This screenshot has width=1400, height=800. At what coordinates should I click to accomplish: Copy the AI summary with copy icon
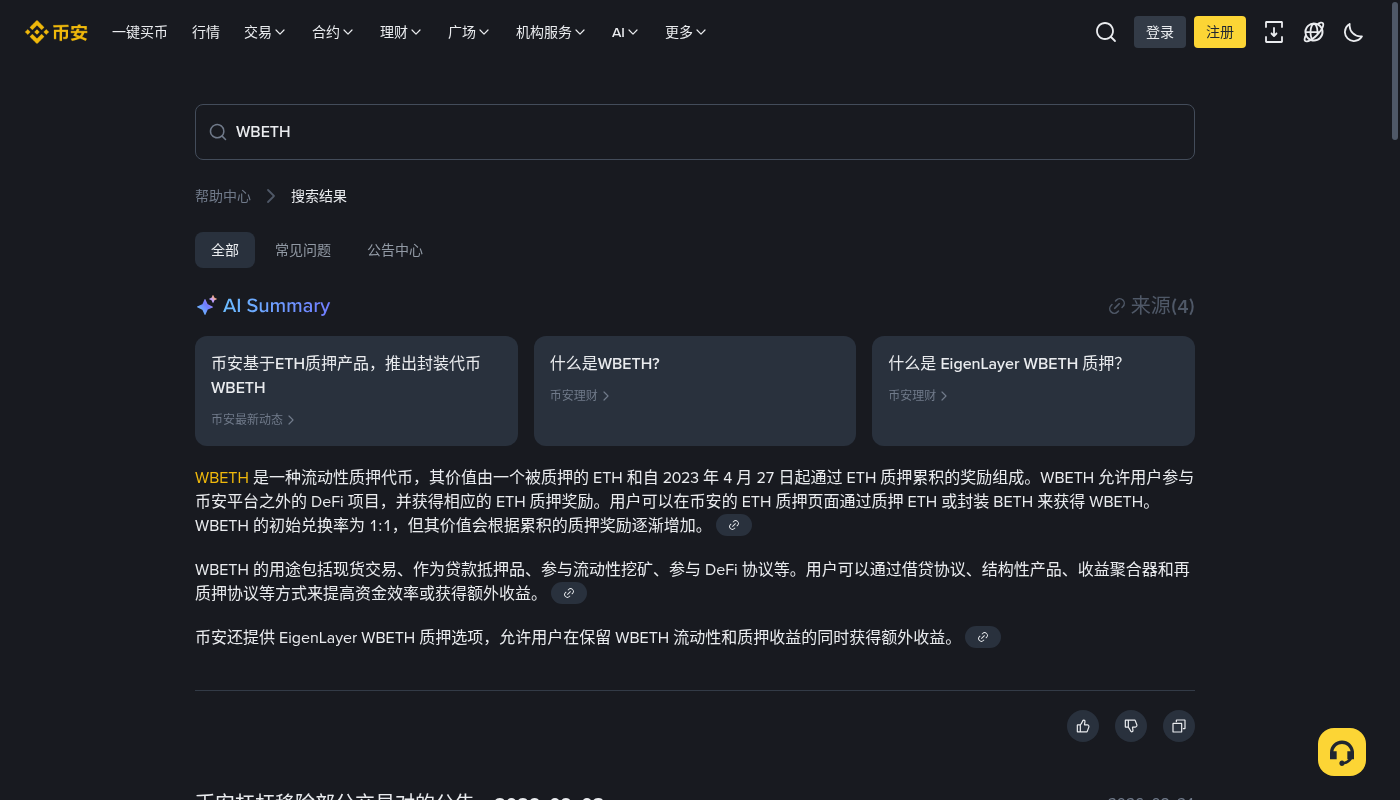1179,726
